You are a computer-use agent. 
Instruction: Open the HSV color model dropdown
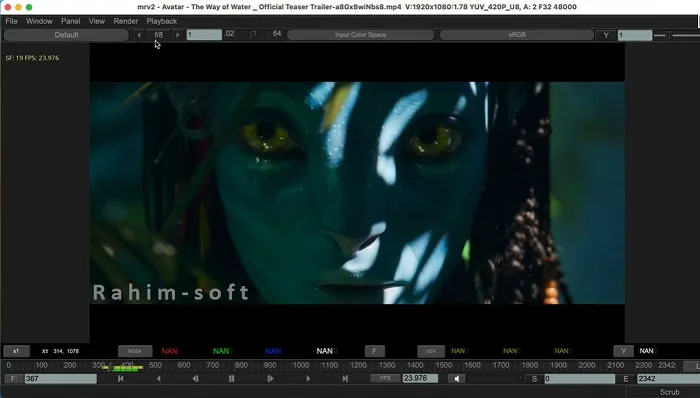[x=431, y=351]
